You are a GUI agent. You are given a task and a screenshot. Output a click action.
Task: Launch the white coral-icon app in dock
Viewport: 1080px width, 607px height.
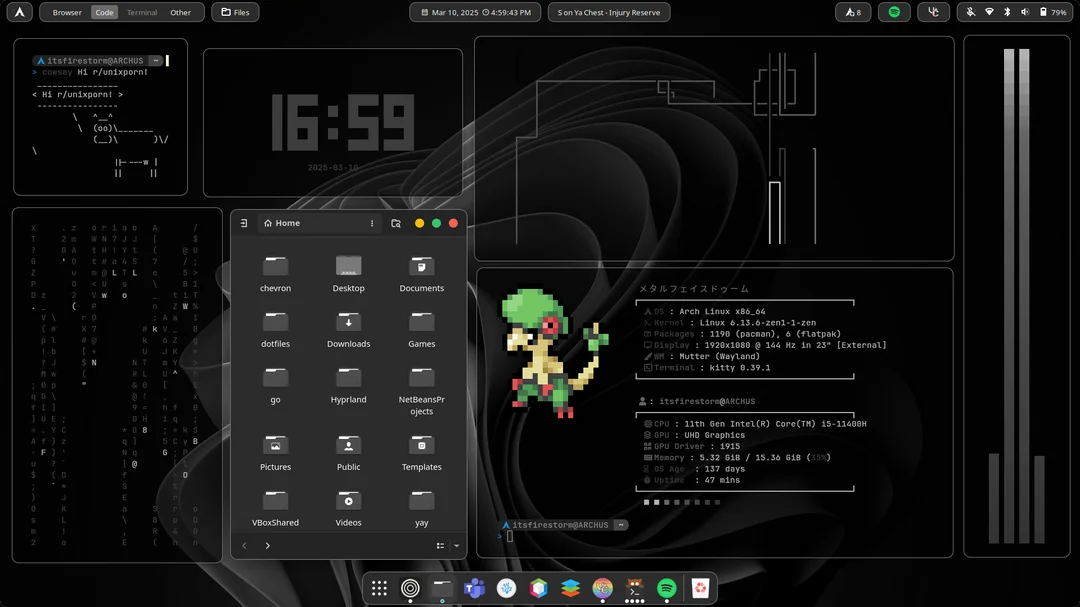pyautogui.click(x=506, y=588)
